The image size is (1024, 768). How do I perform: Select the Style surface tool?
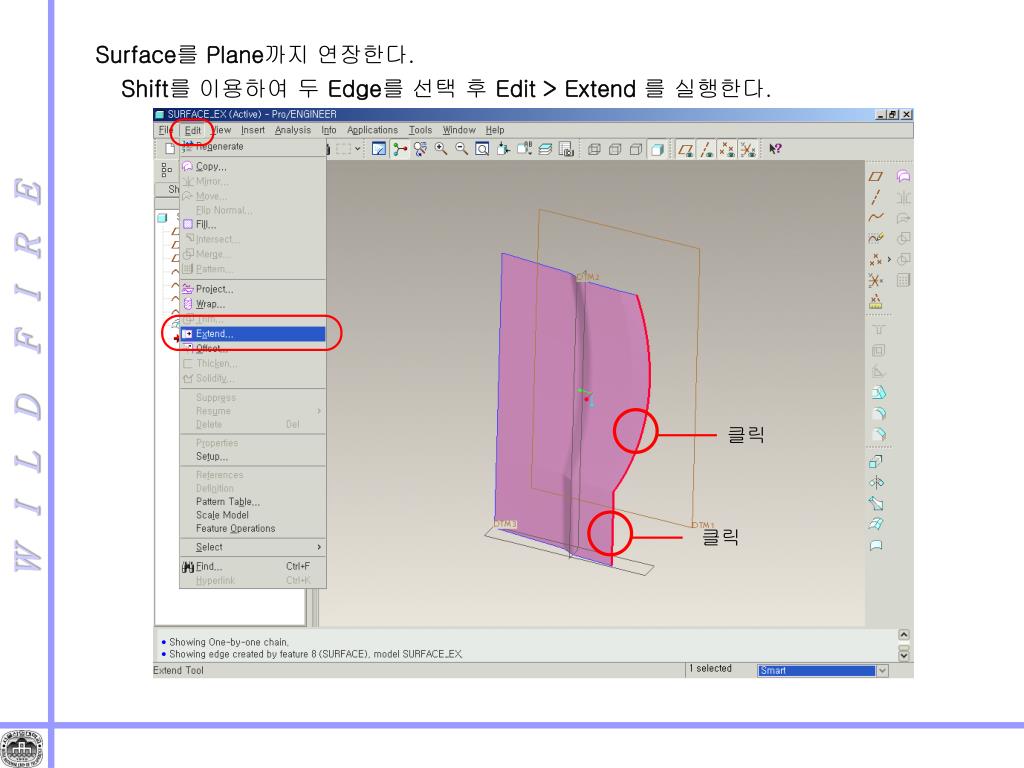(x=876, y=545)
